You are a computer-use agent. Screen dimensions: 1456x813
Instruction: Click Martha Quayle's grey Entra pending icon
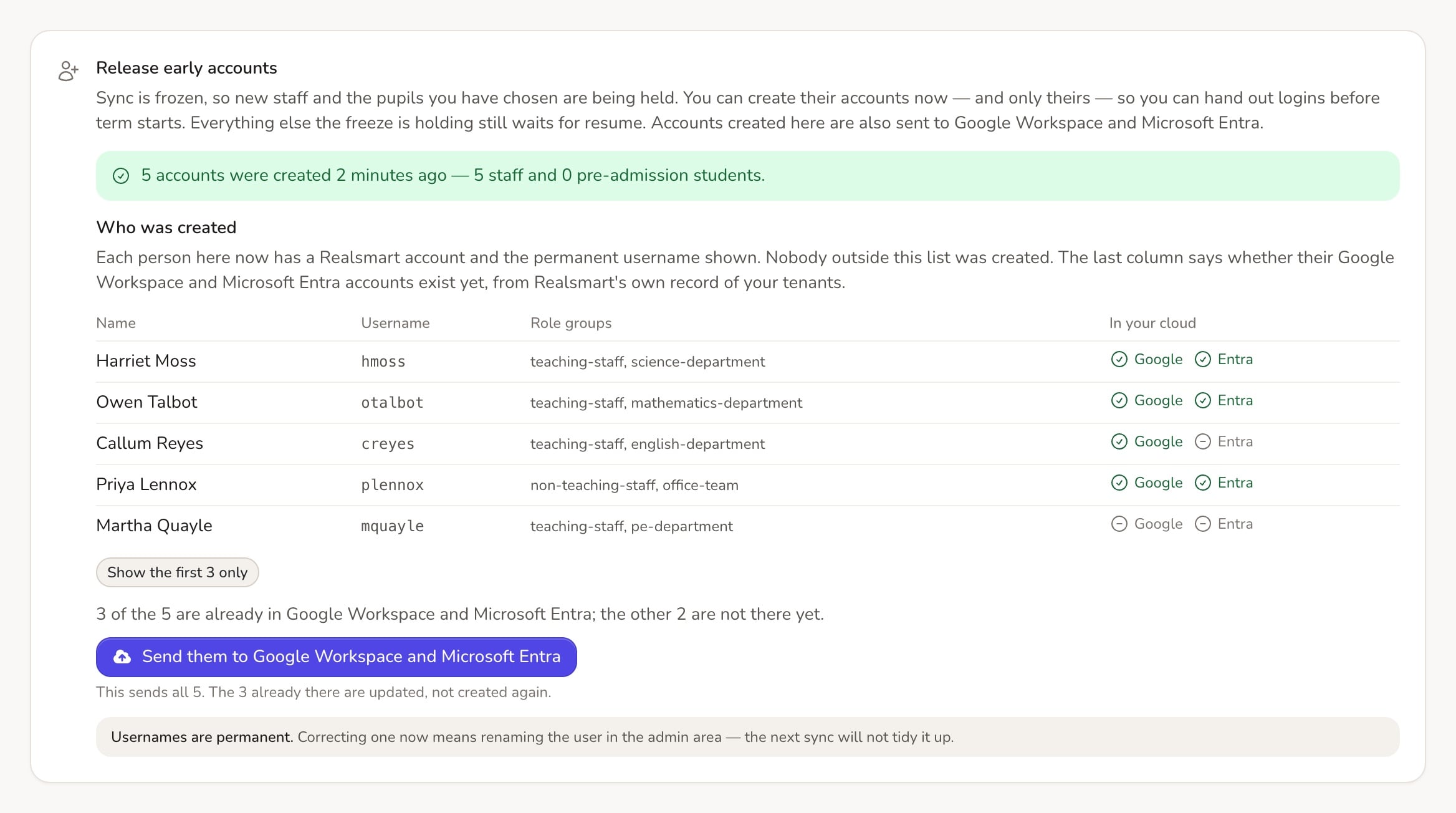point(1203,524)
